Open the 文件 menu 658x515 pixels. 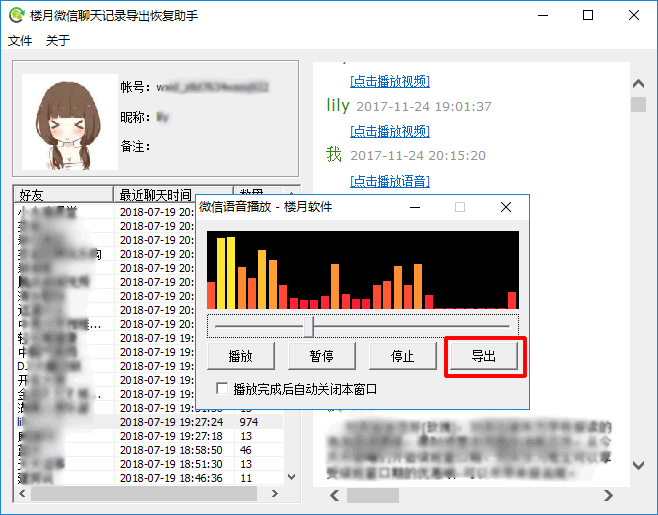tap(20, 41)
